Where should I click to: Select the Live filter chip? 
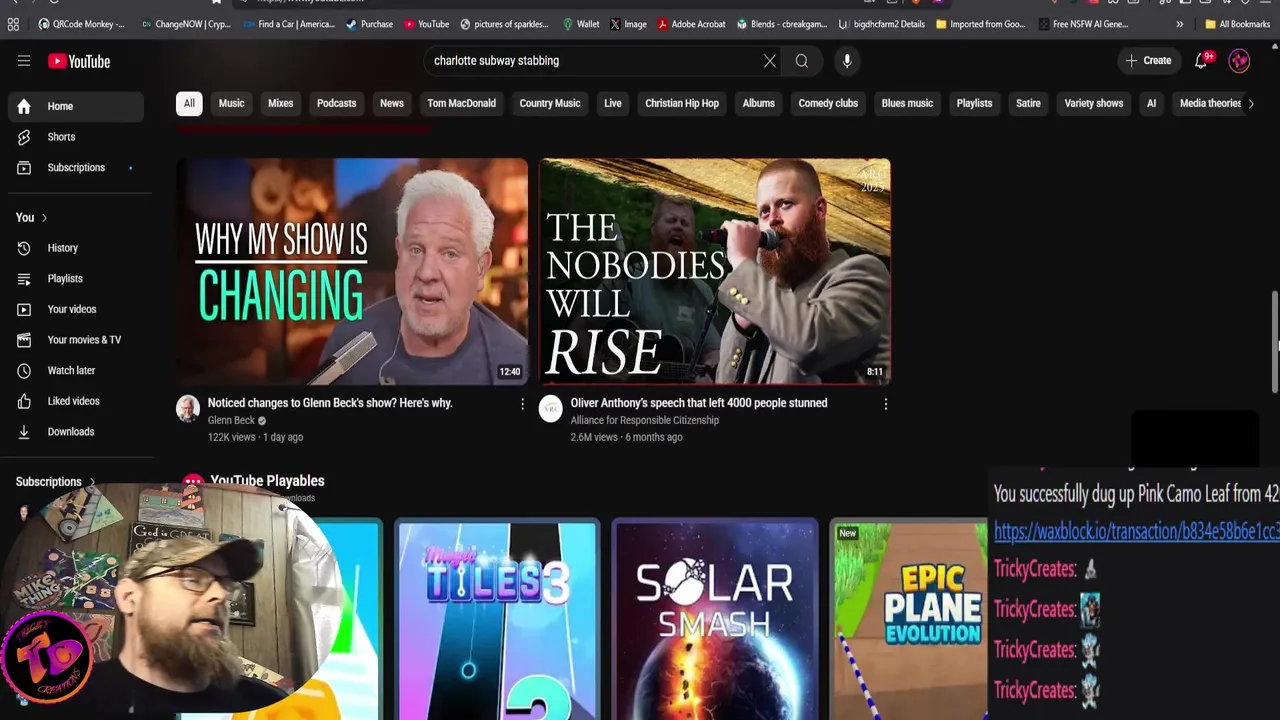click(x=613, y=103)
